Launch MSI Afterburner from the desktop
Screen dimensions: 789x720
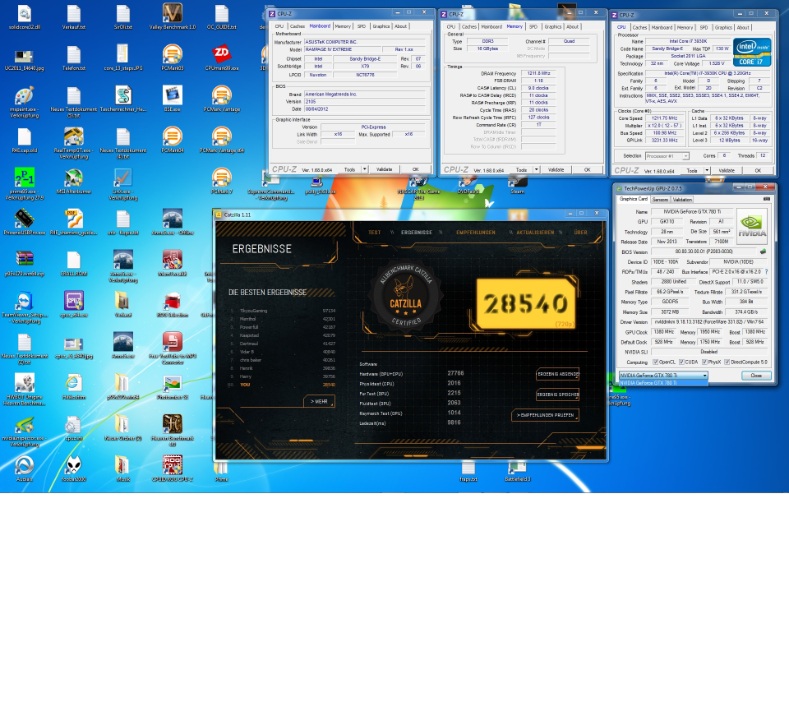[73, 181]
